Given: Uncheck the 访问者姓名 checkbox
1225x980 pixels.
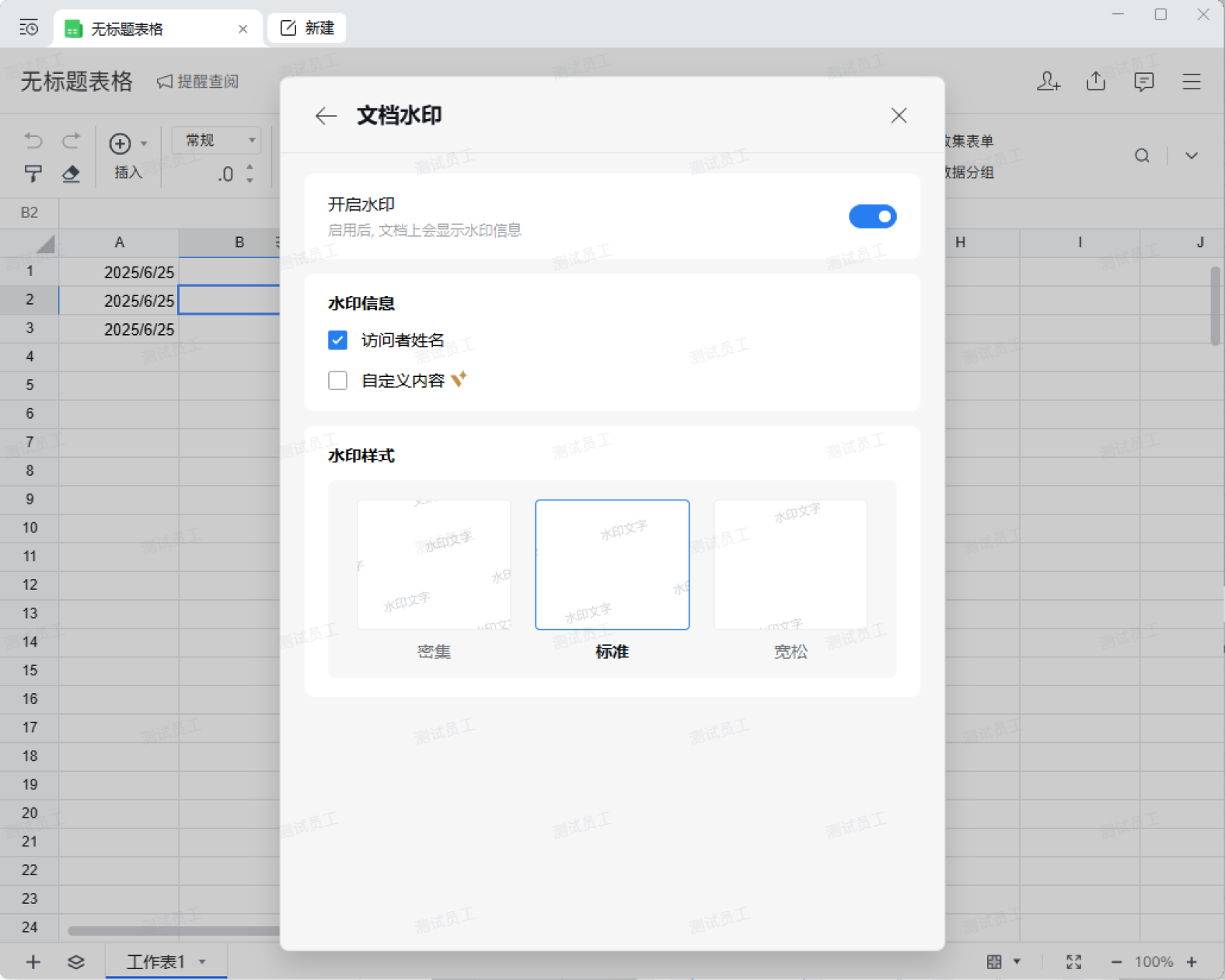Looking at the screenshot, I should click(x=337, y=340).
